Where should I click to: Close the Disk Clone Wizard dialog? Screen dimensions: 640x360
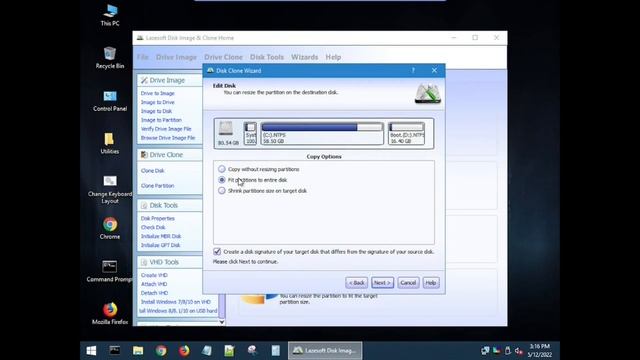point(434,71)
